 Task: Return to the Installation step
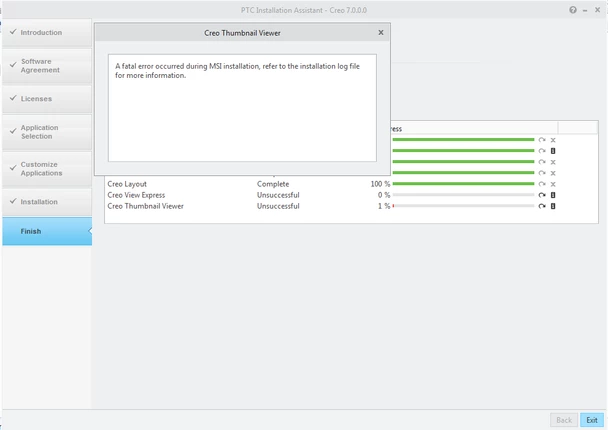coord(47,202)
